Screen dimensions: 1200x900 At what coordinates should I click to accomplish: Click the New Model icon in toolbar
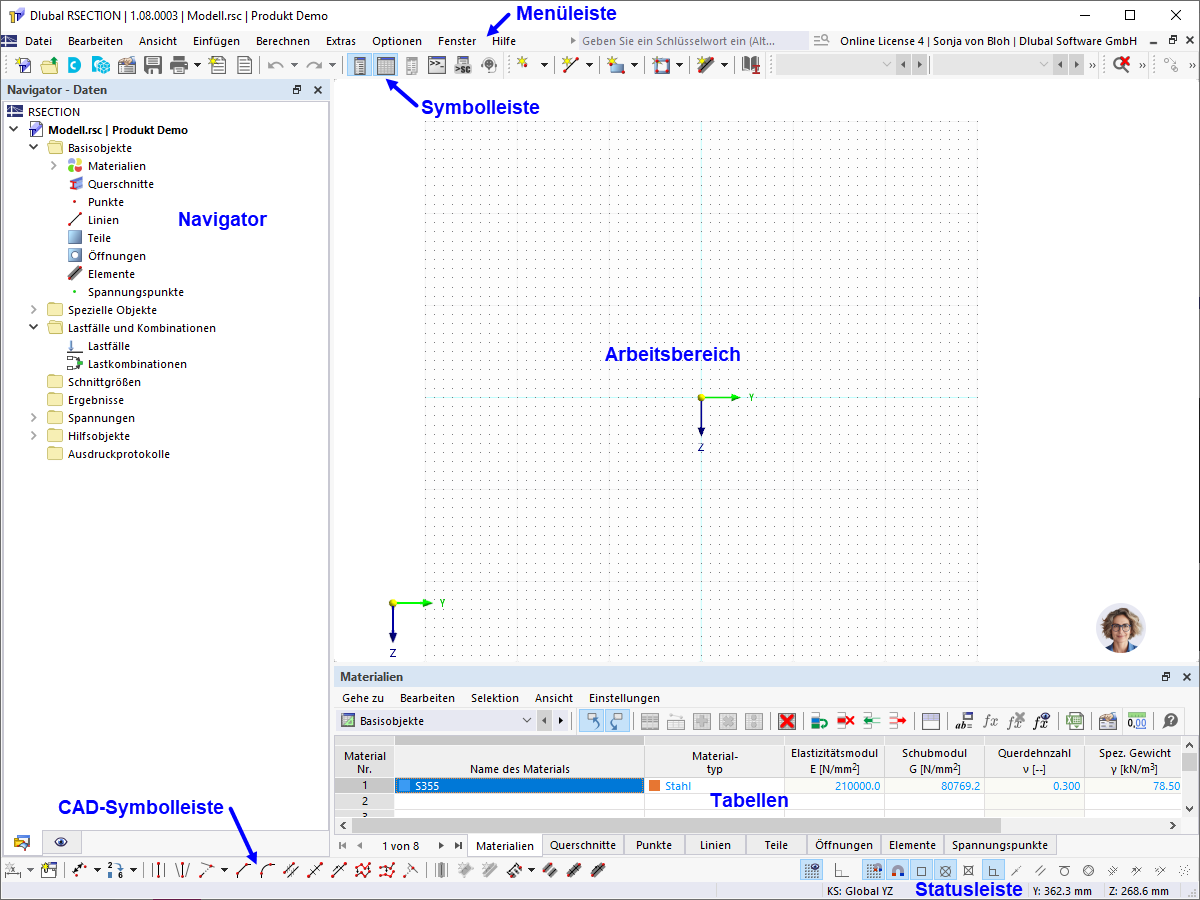pyautogui.click(x=23, y=65)
